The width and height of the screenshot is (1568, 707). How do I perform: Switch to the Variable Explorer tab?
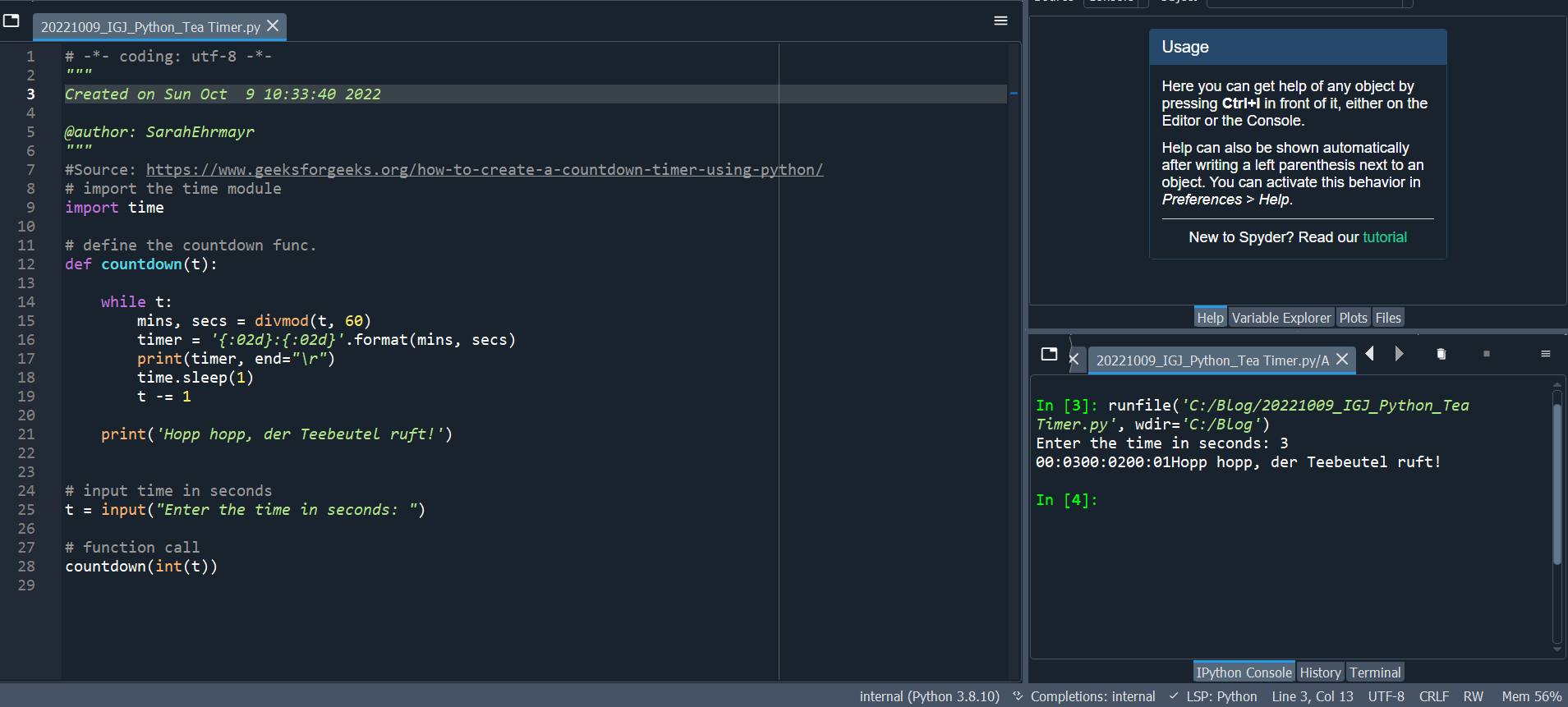tap(1281, 318)
